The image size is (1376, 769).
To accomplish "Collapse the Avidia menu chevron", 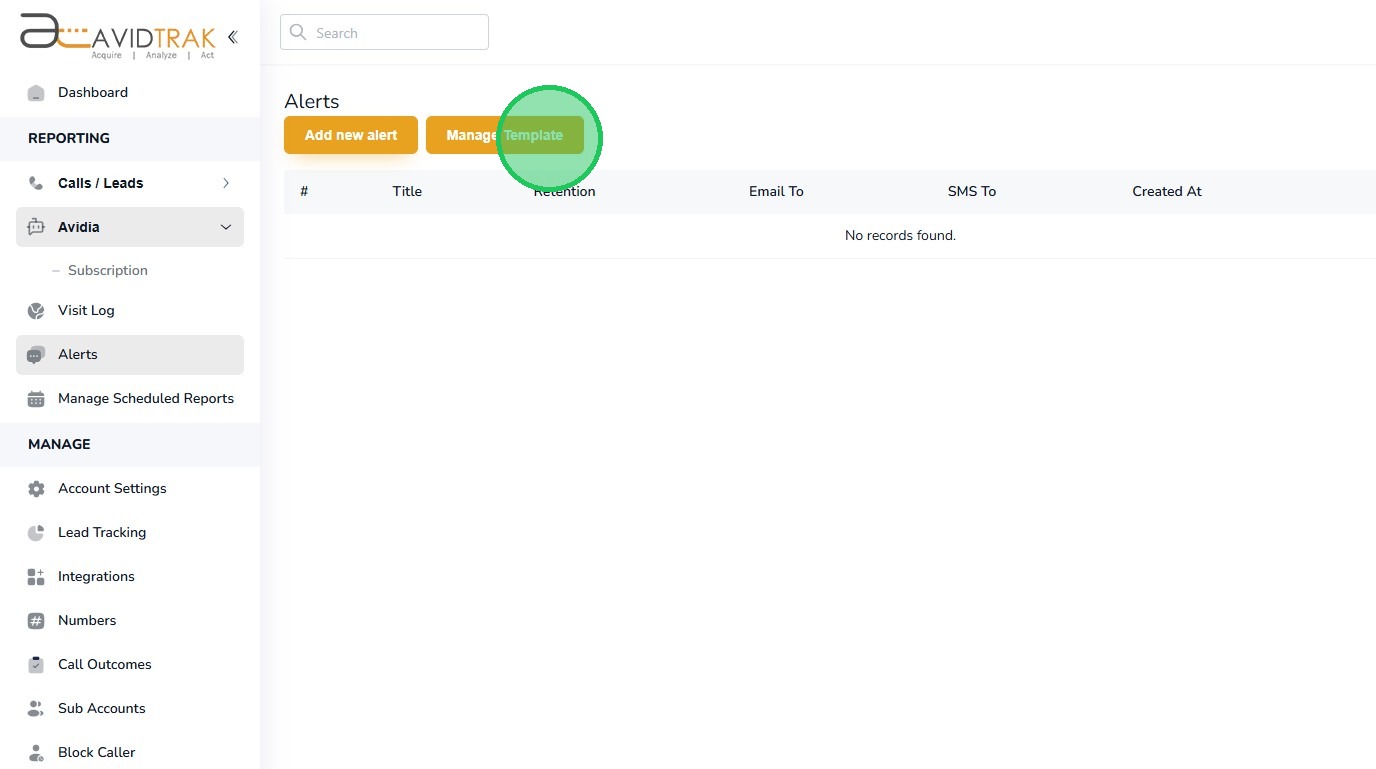I will (226, 227).
